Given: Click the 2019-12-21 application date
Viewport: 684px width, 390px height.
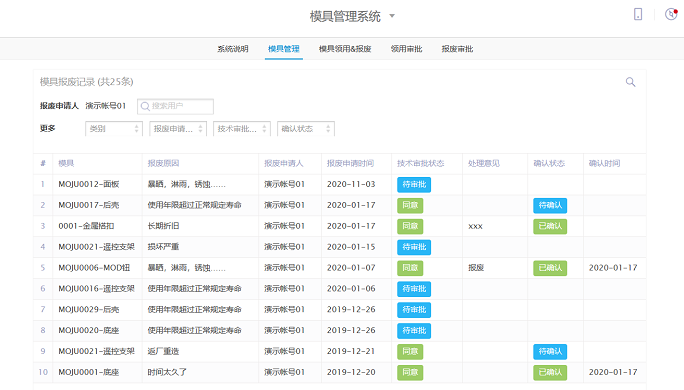Looking at the screenshot, I should click(351, 352).
